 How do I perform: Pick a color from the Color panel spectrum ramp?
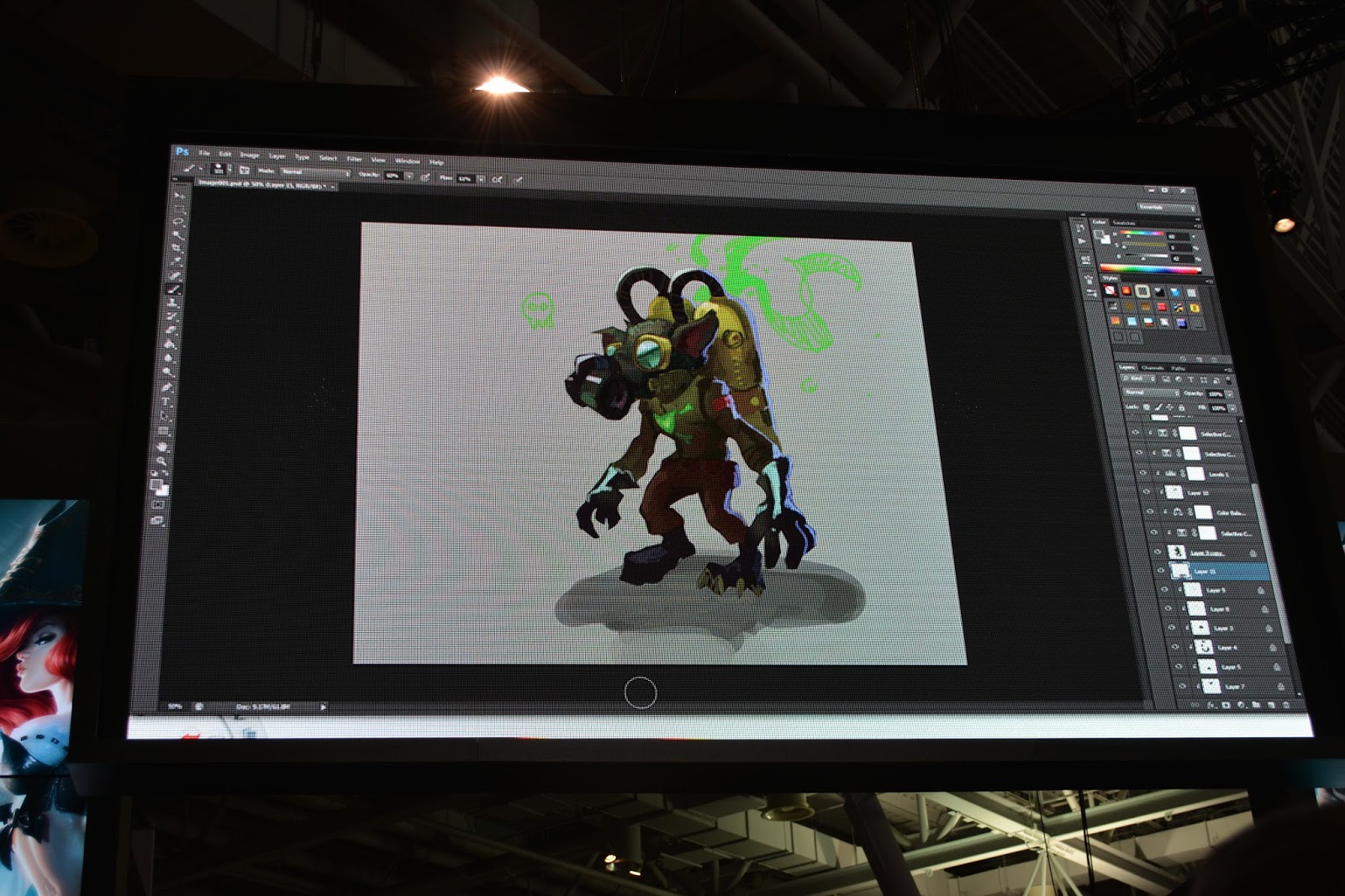[1150, 269]
